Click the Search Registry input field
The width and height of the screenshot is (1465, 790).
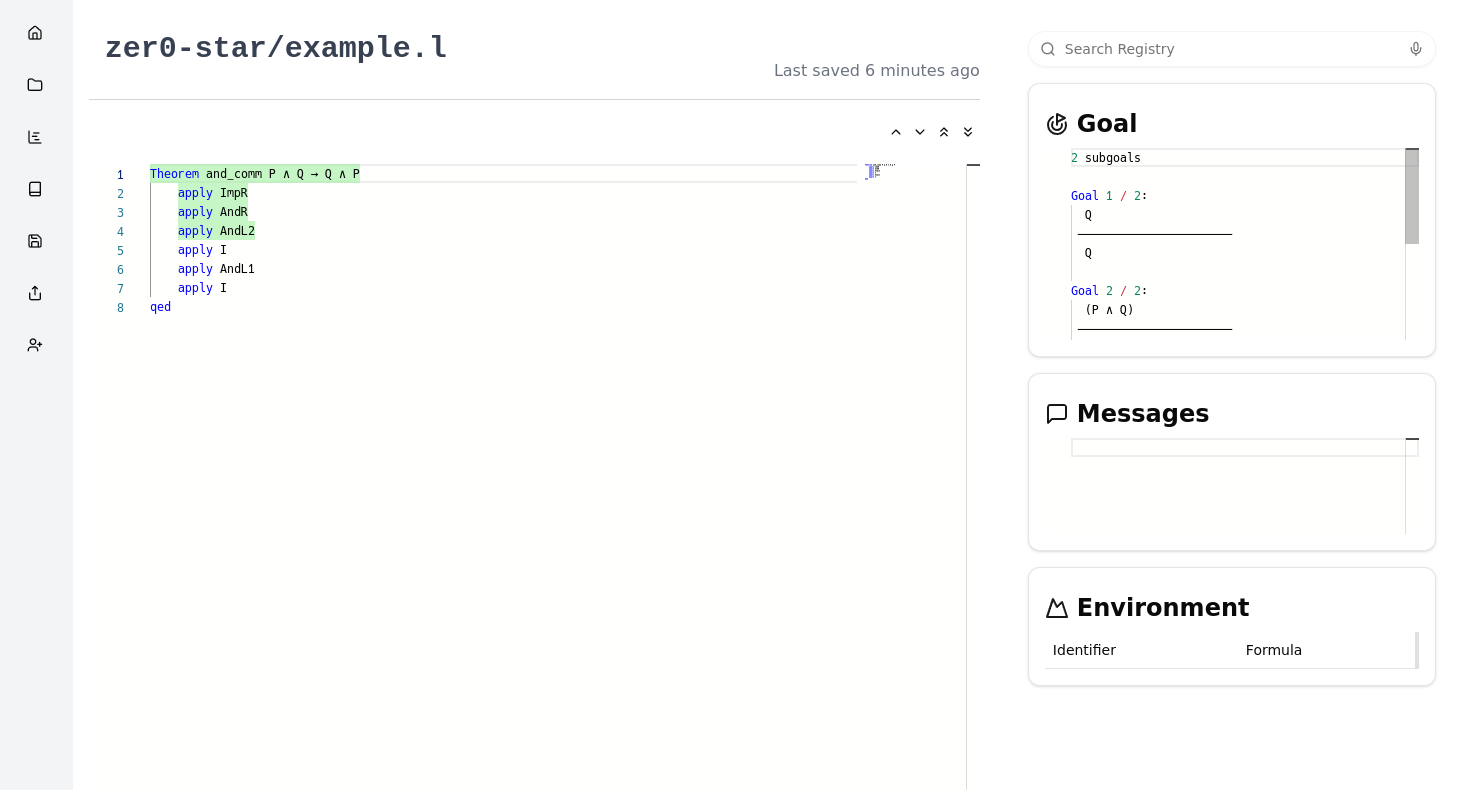pos(1200,48)
